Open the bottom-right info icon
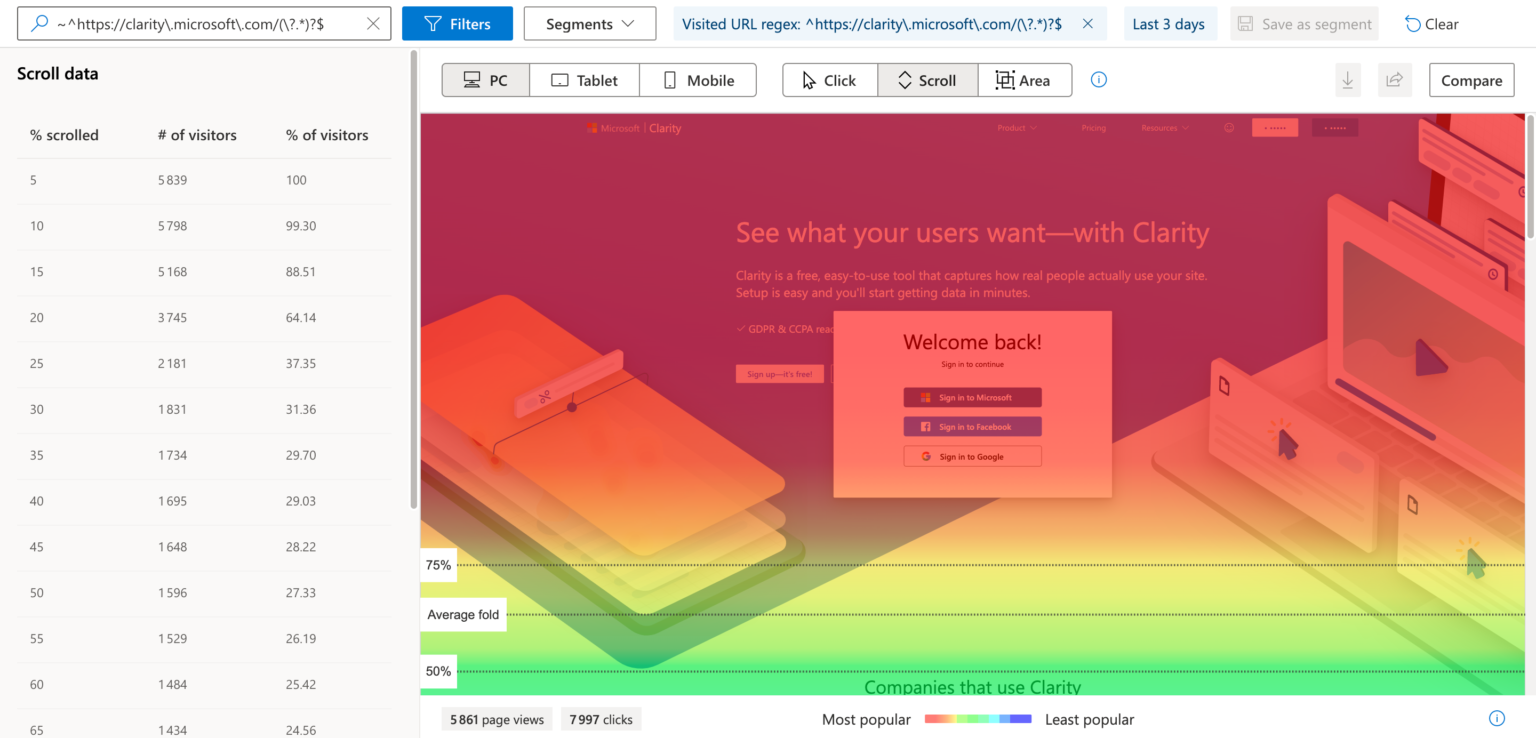The height and width of the screenshot is (738, 1536). (1497, 719)
